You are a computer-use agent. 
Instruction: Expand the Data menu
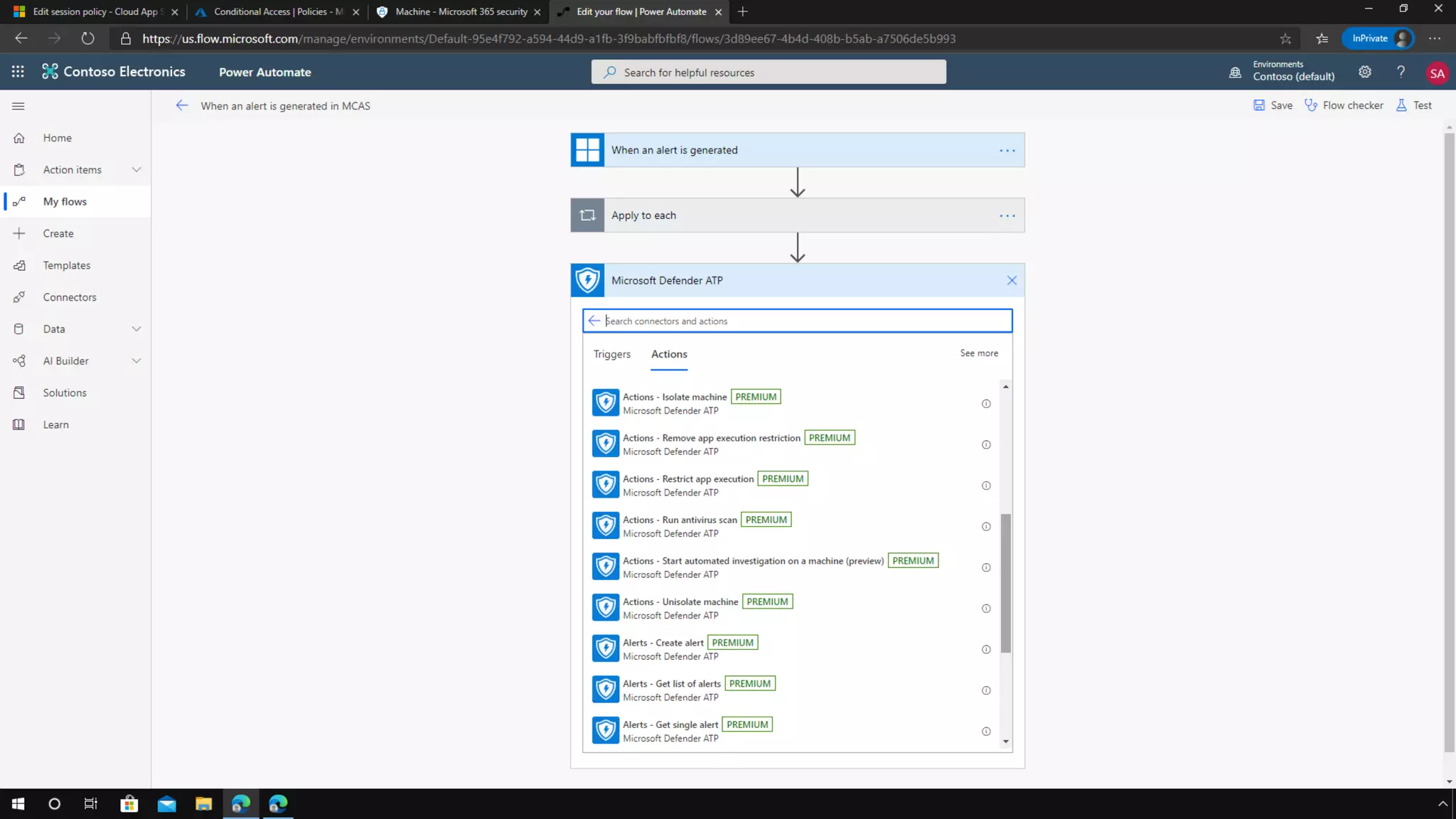tap(136, 329)
